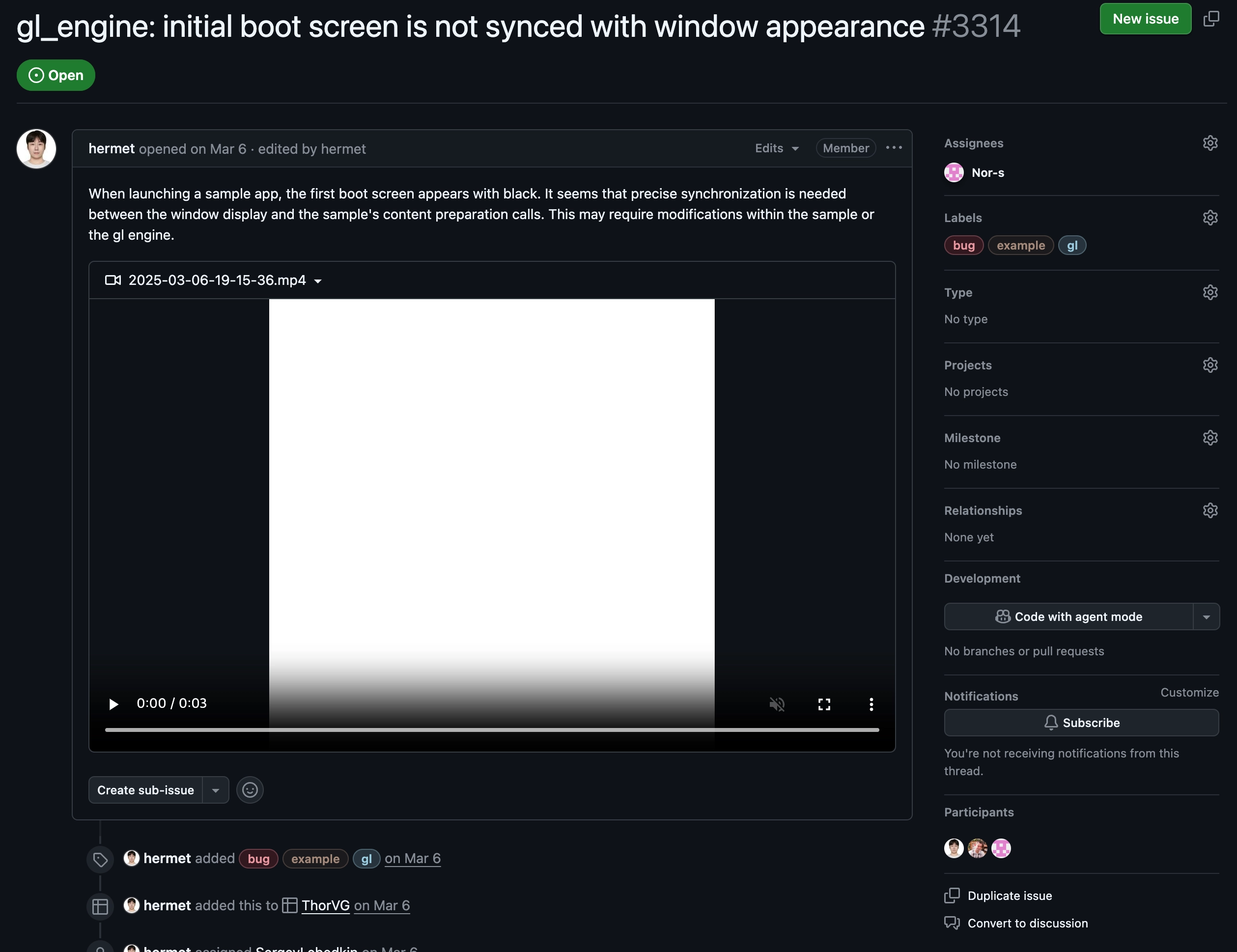The image size is (1237, 952).
Task: Click Create sub-issue button
Action: tap(145, 790)
